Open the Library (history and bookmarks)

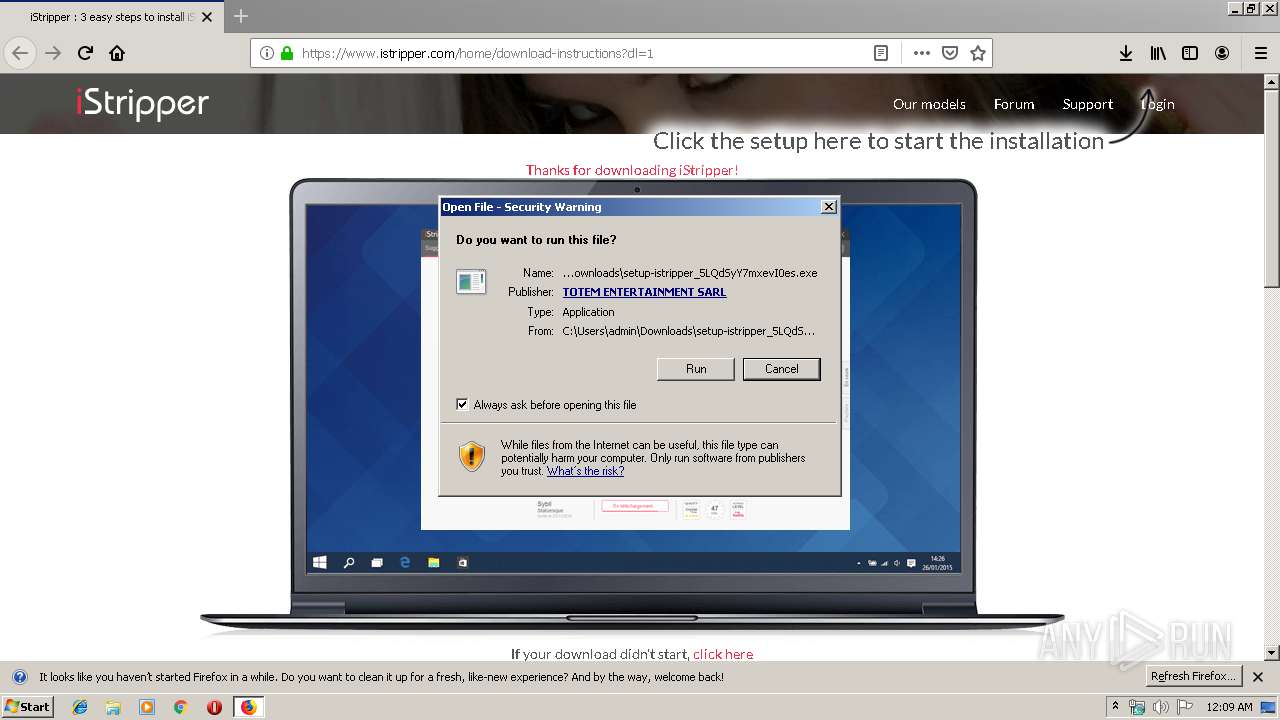[x=1158, y=53]
